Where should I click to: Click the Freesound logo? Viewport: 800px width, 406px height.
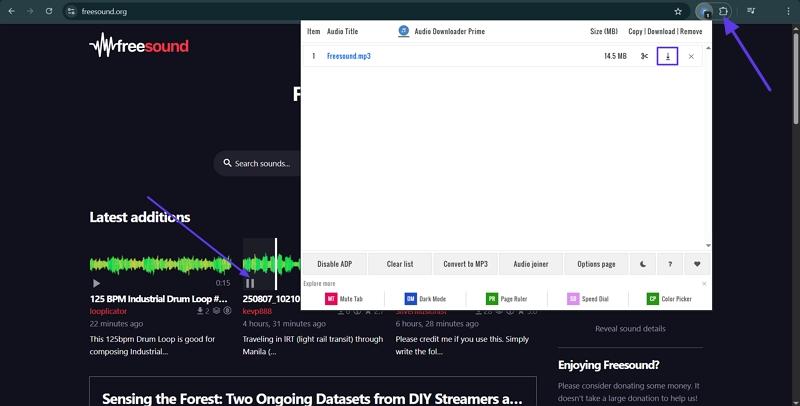click(x=139, y=45)
